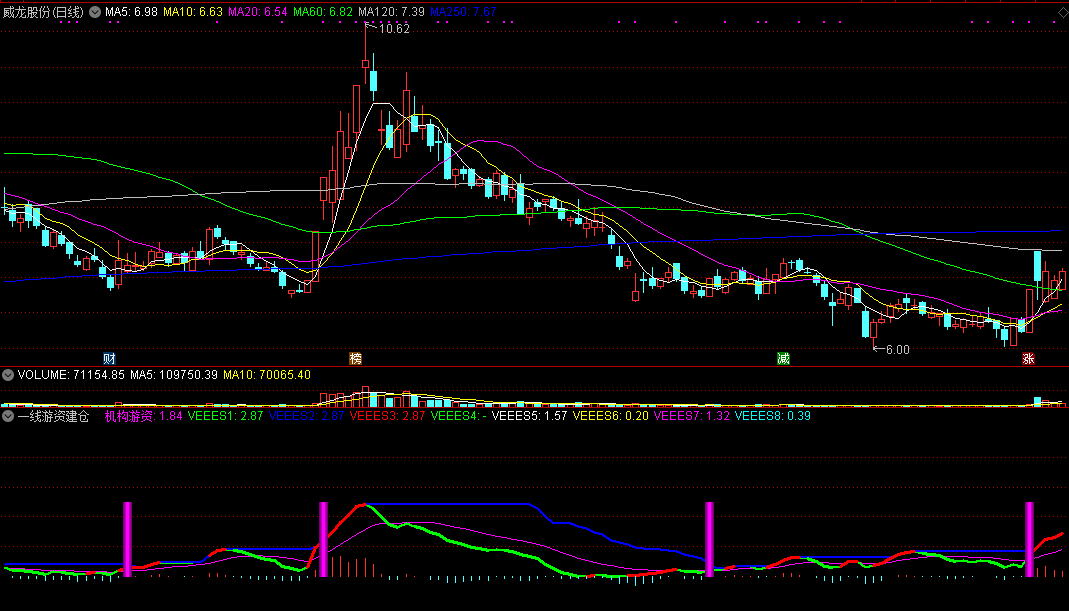The height and width of the screenshot is (611, 1069).
Task: Open the 榜 event marker icon
Action: pos(355,359)
